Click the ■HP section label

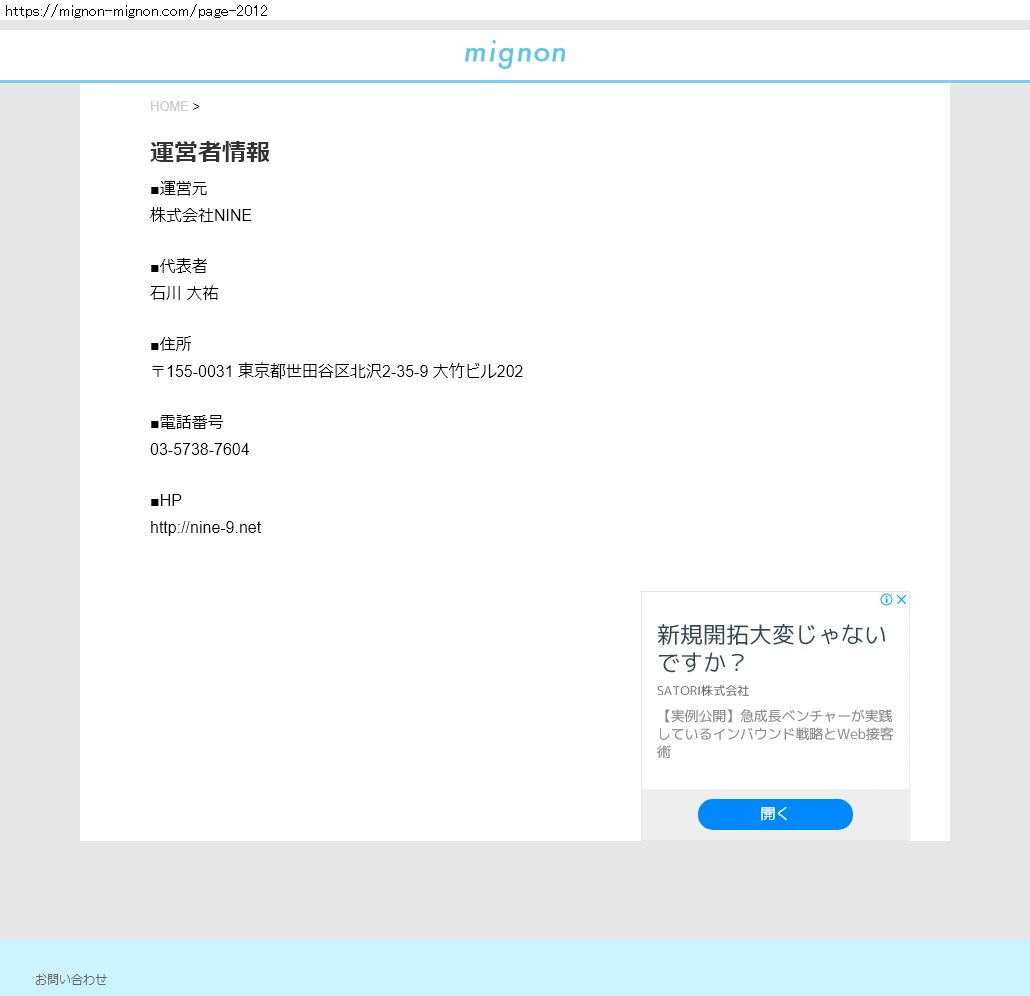(166, 500)
